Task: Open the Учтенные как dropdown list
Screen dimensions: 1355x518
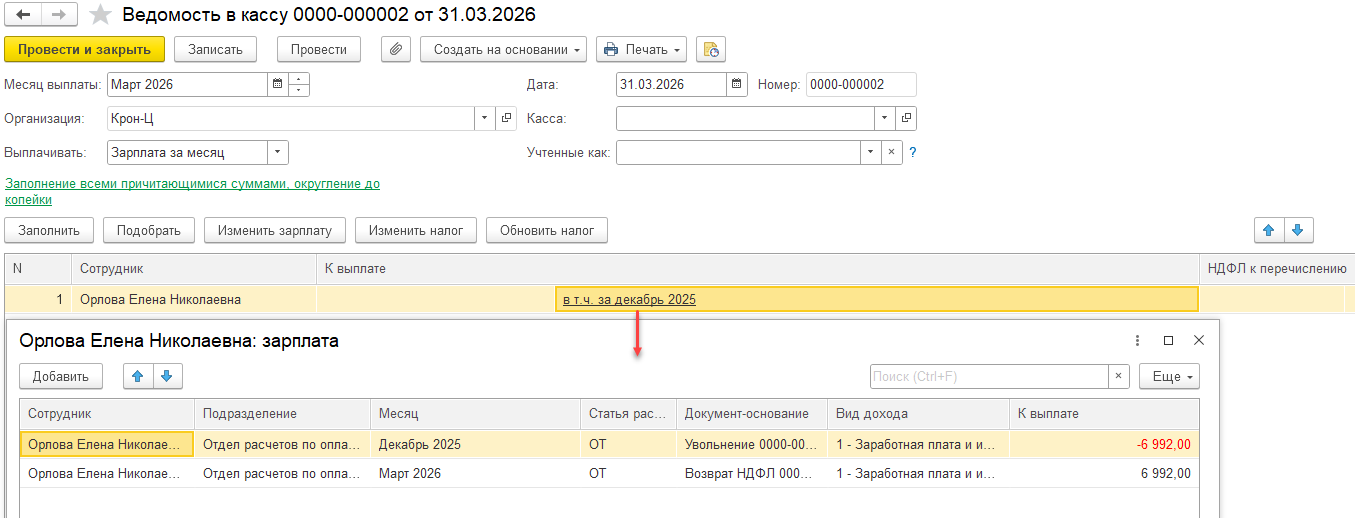Action: [871, 153]
